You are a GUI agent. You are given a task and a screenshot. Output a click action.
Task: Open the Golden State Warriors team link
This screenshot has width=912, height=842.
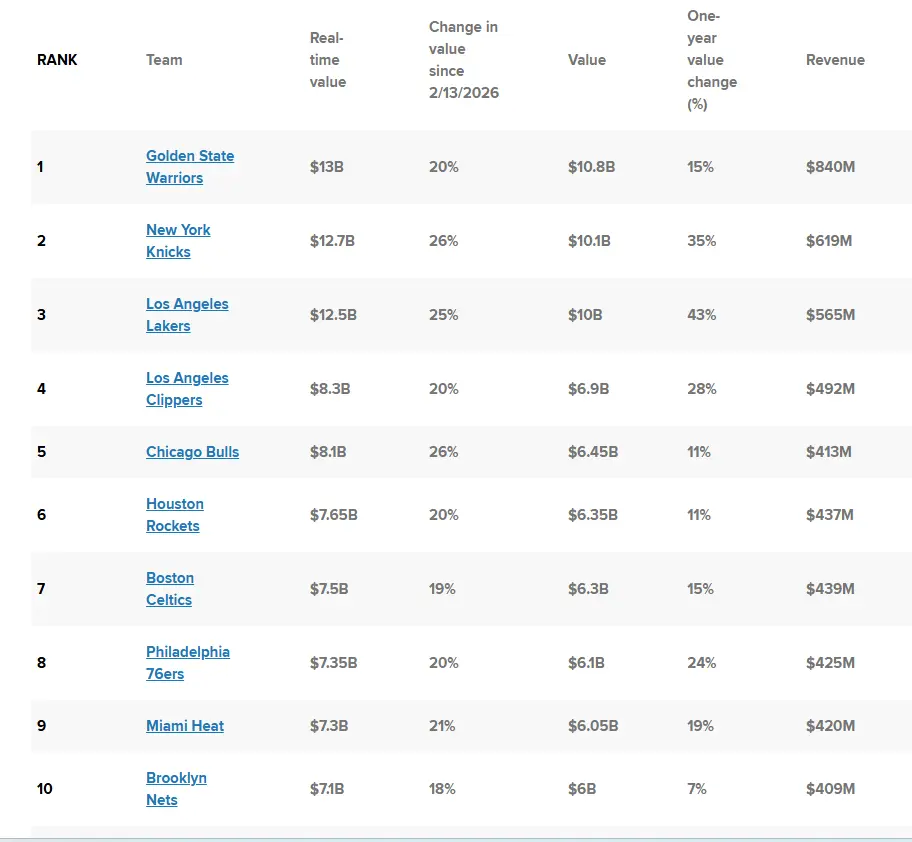coord(190,167)
